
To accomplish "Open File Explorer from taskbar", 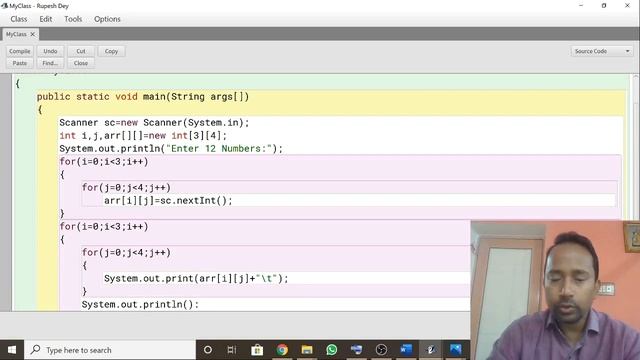I will click(x=307, y=350).
